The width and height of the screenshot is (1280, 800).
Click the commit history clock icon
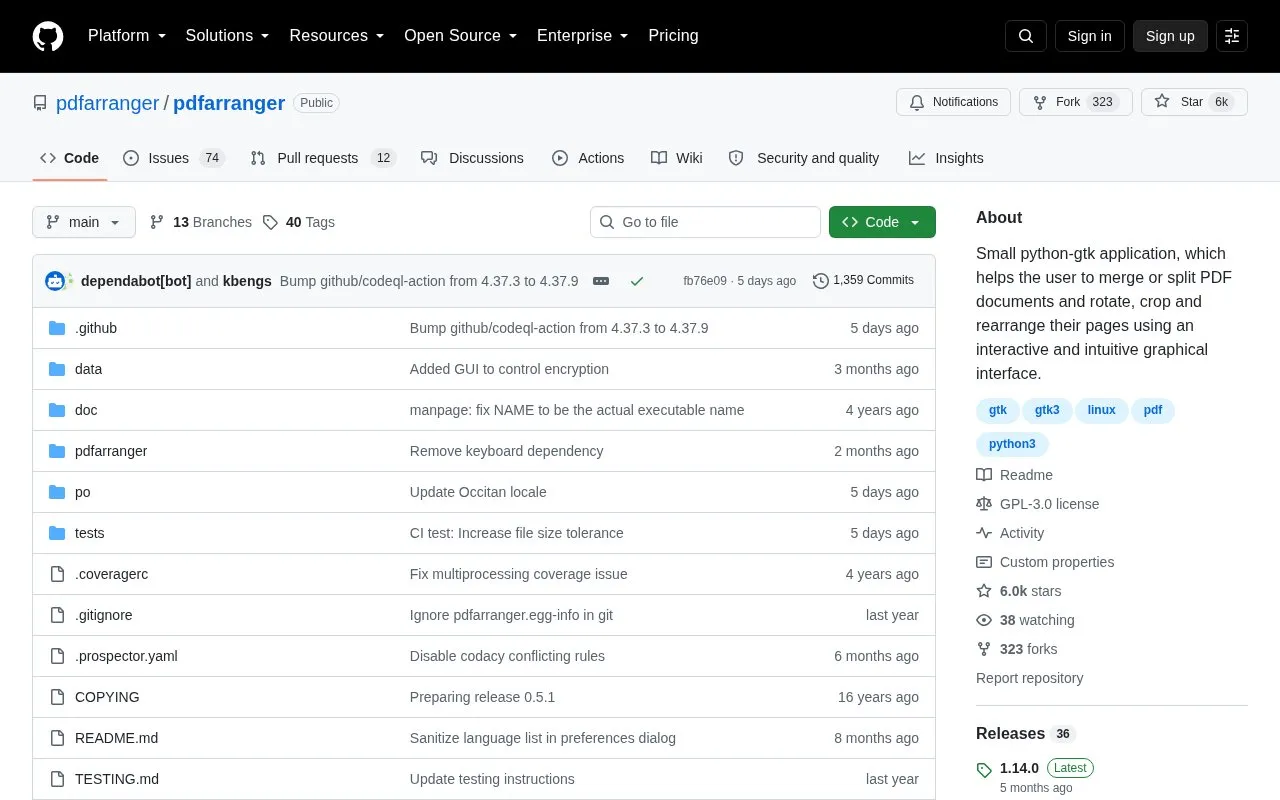tap(821, 281)
